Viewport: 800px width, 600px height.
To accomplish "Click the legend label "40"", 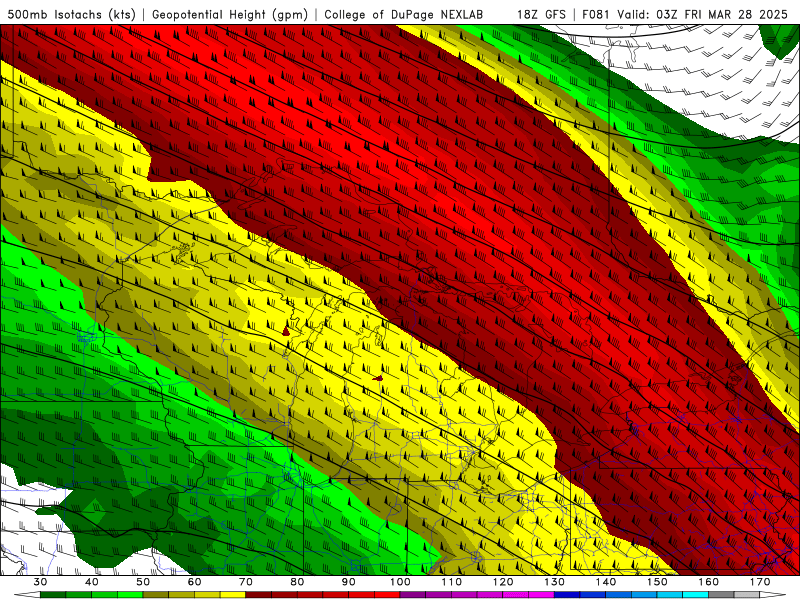I will (x=92, y=582).
